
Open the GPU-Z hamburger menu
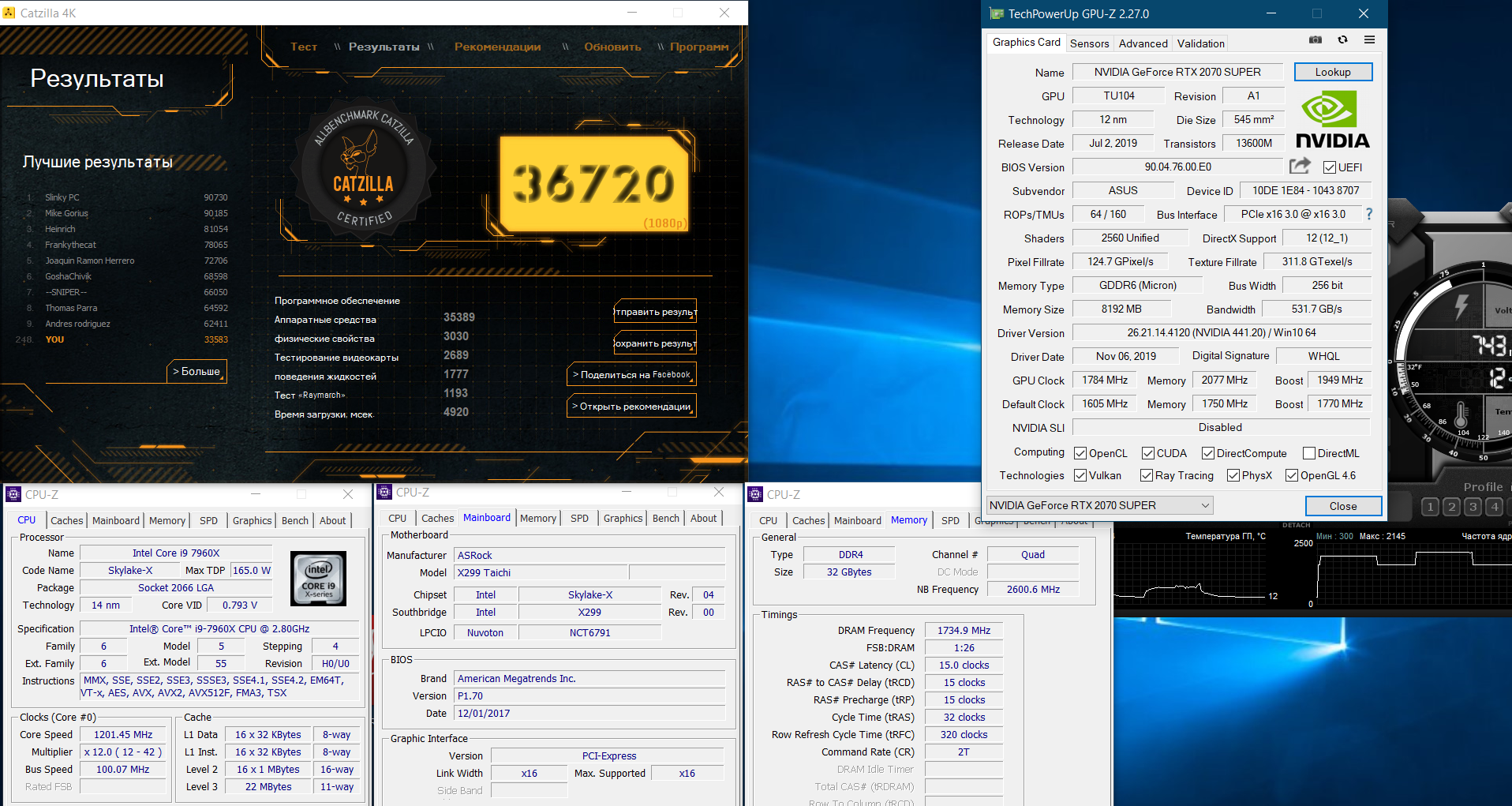pos(1369,39)
